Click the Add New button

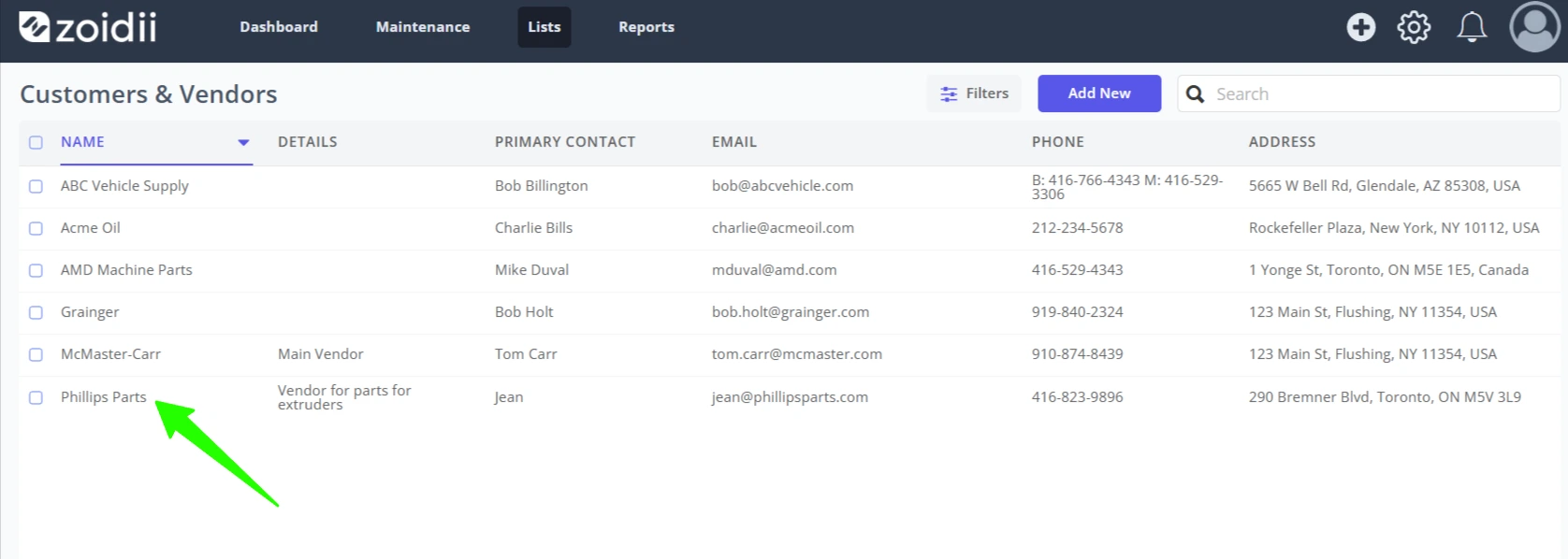(1099, 93)
